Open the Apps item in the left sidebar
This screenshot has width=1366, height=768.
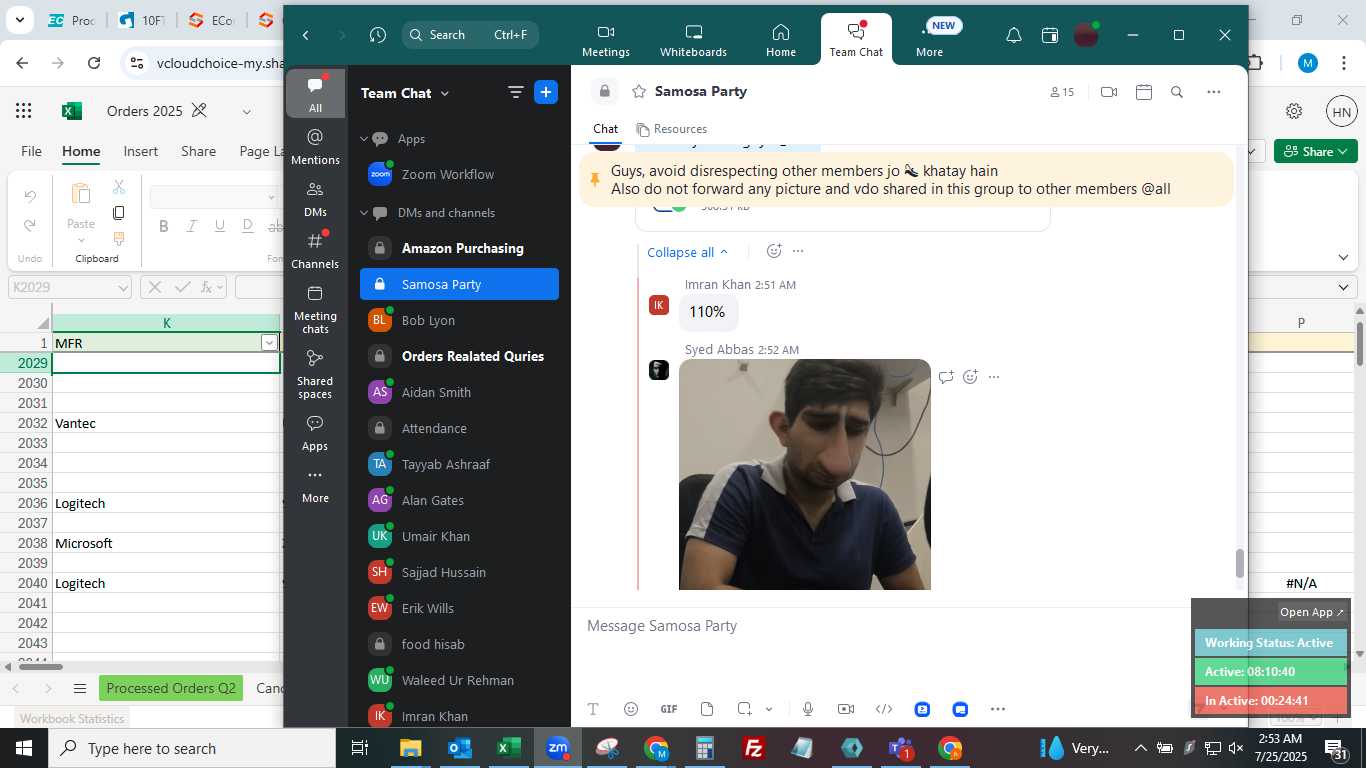[x=315, y=433]
